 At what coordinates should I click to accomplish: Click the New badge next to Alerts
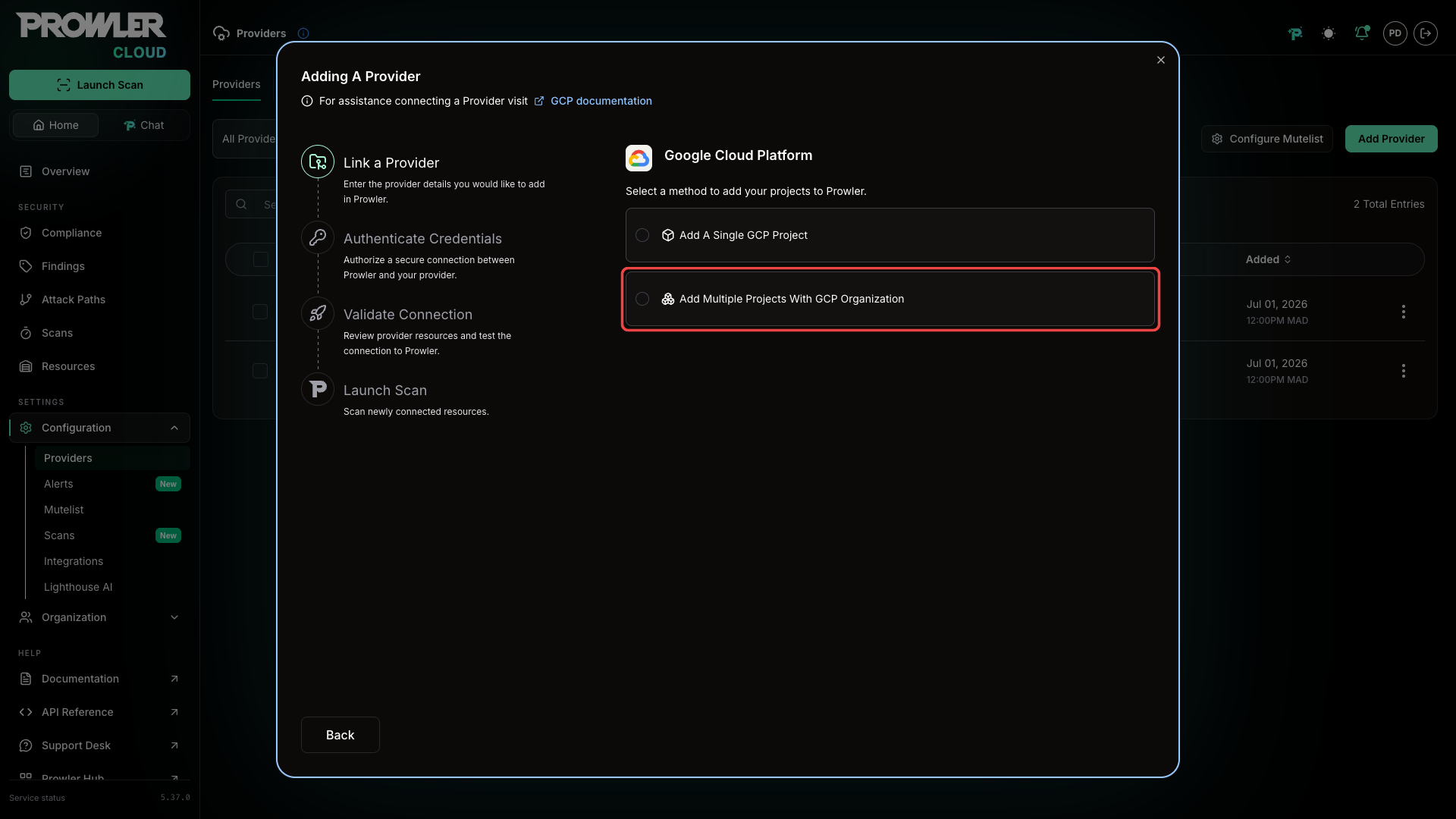[x=168, y=484]
